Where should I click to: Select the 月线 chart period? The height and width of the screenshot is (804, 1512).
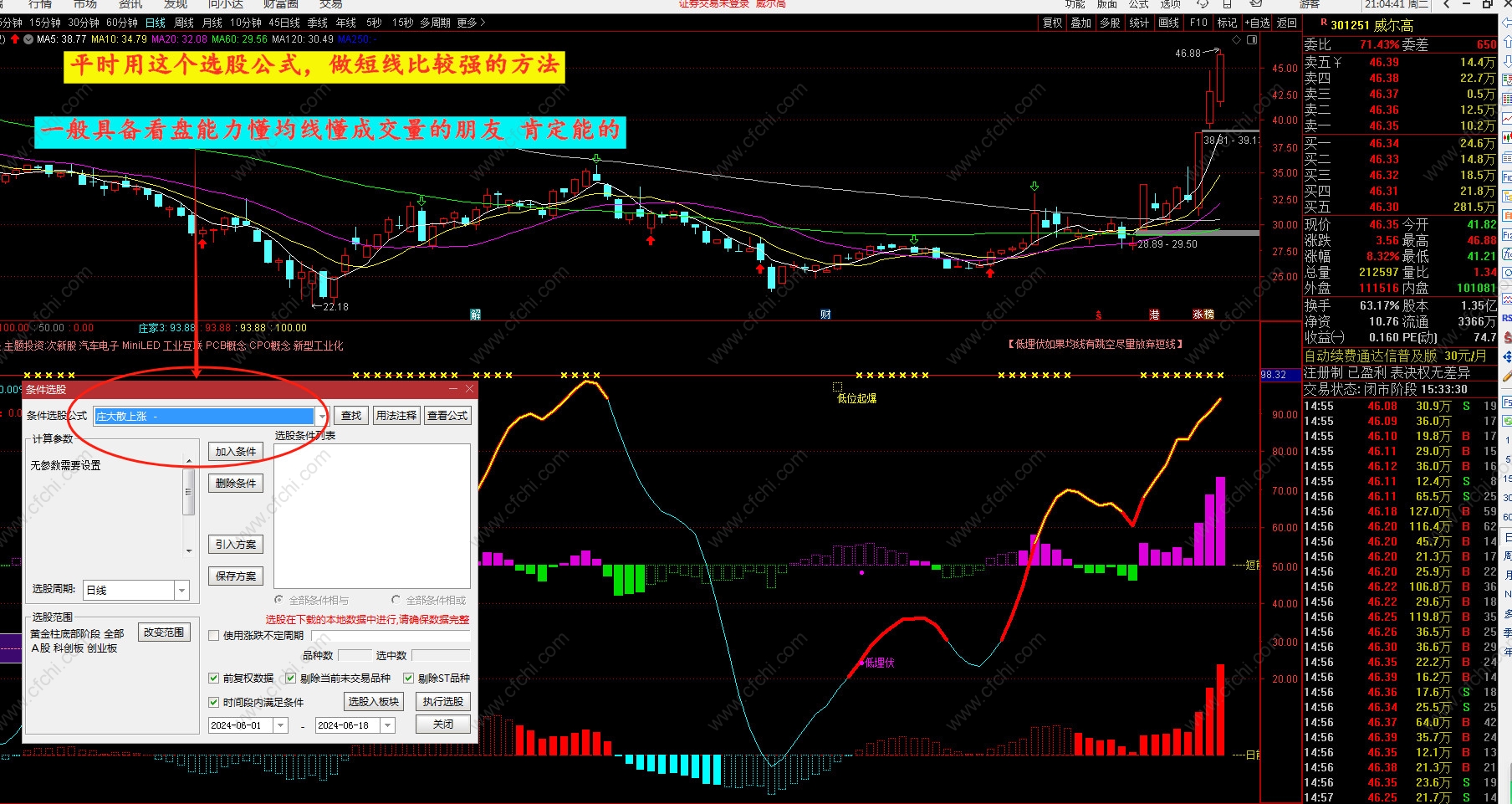tap(212, 23)
